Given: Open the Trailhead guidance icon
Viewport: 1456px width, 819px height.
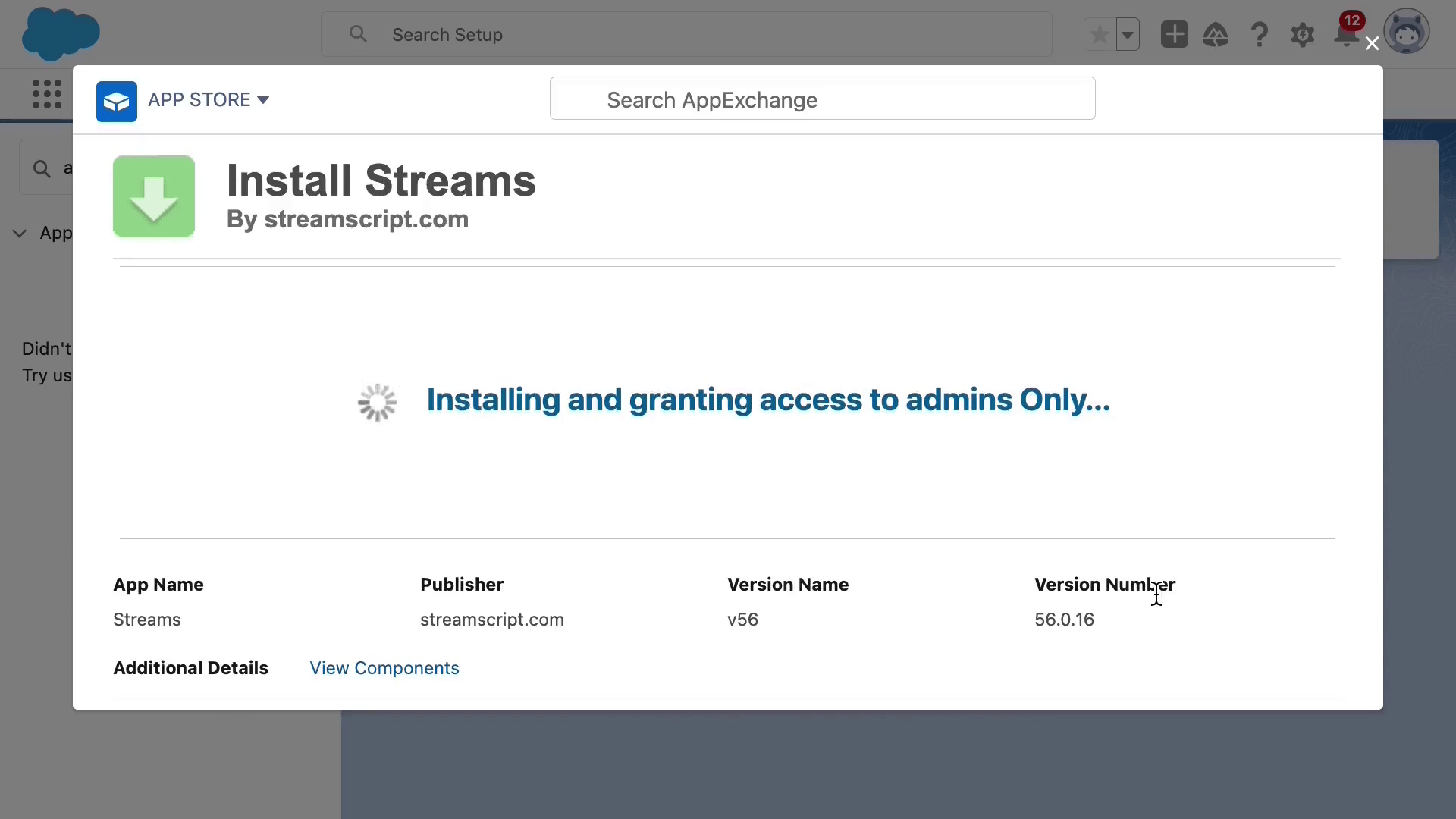Looking at the screenshot, I should pyautogui.click(x=1216, y=35).
